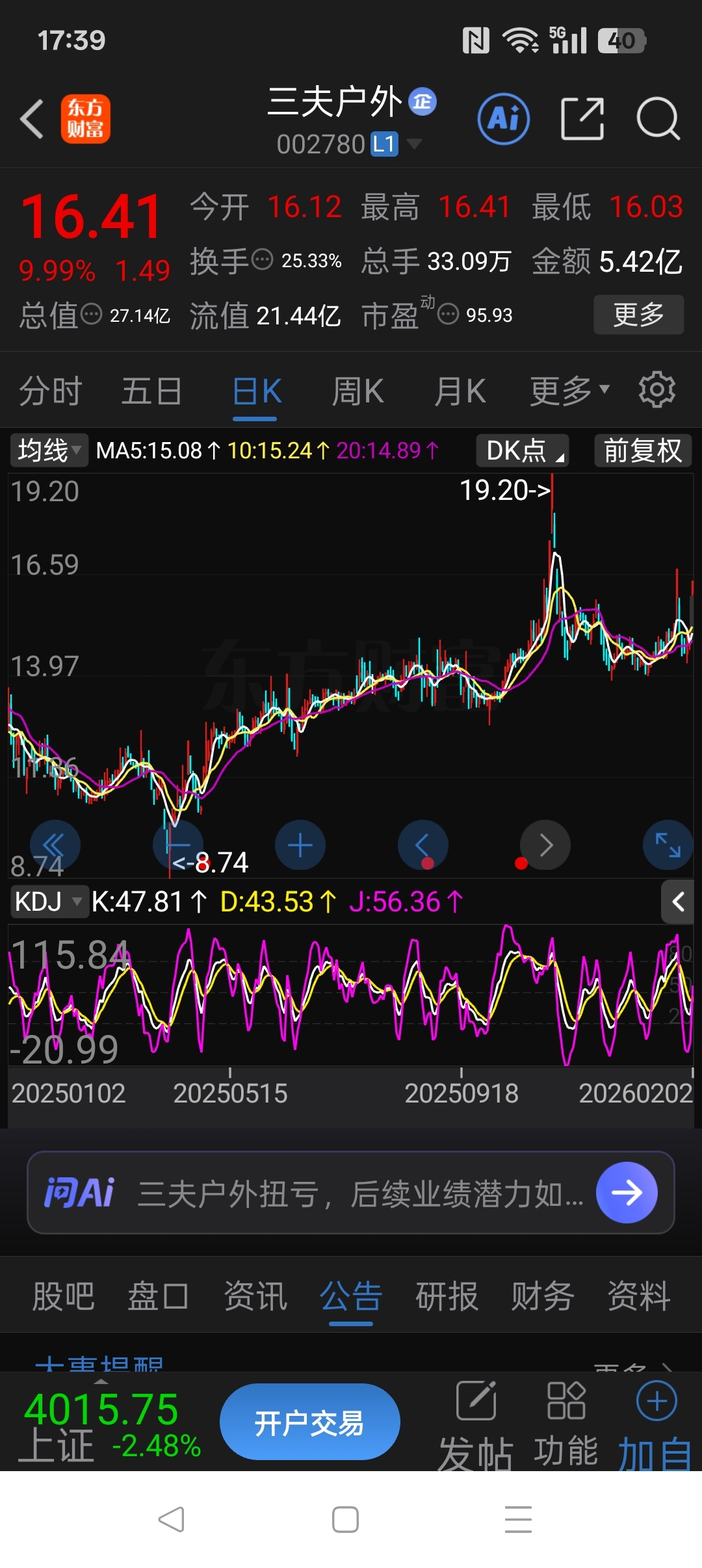Tap info icon next to 市盈
Screen dimensions: 702x1568
point(448,314)
